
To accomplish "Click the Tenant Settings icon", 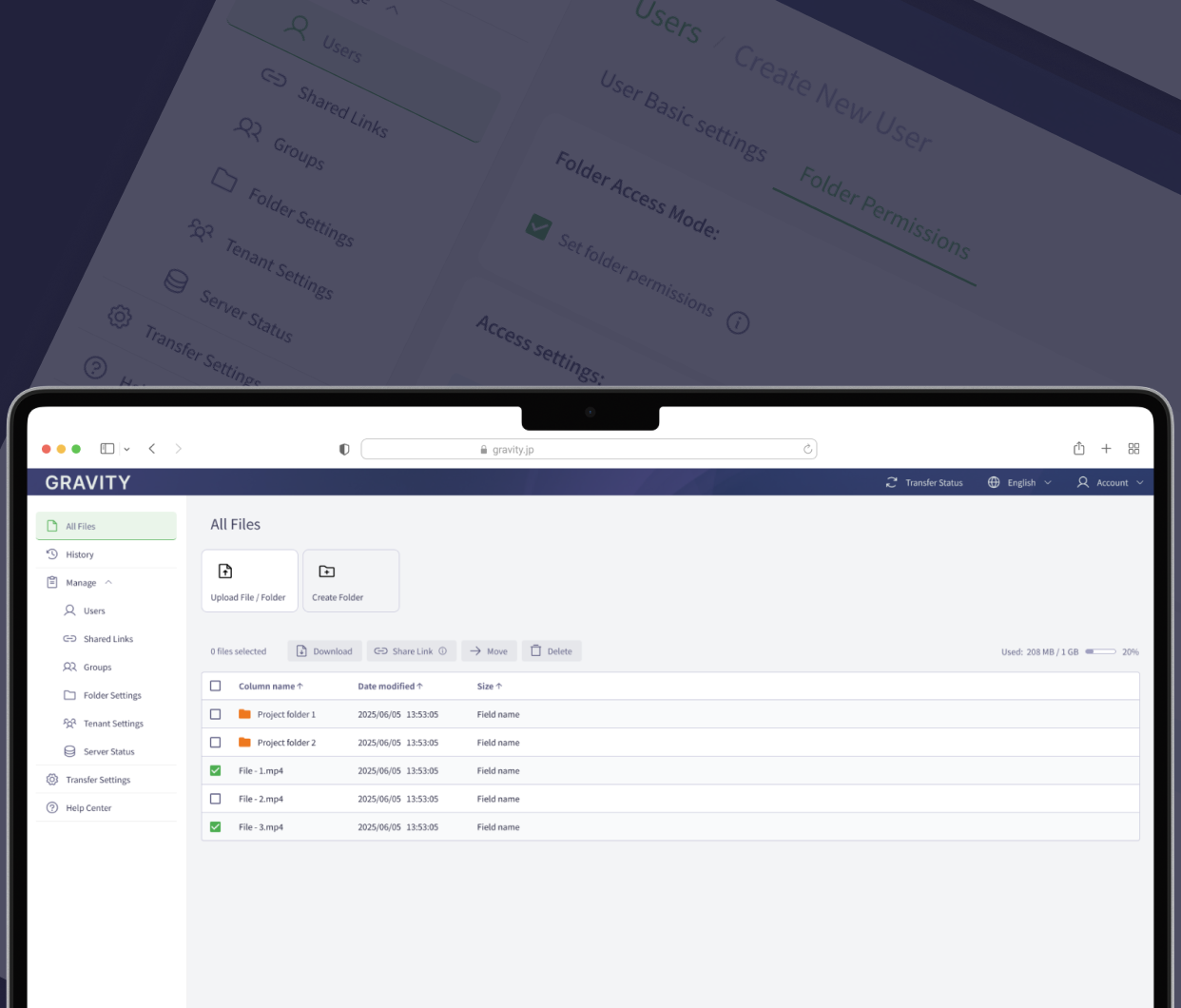I will click(69, 724).
